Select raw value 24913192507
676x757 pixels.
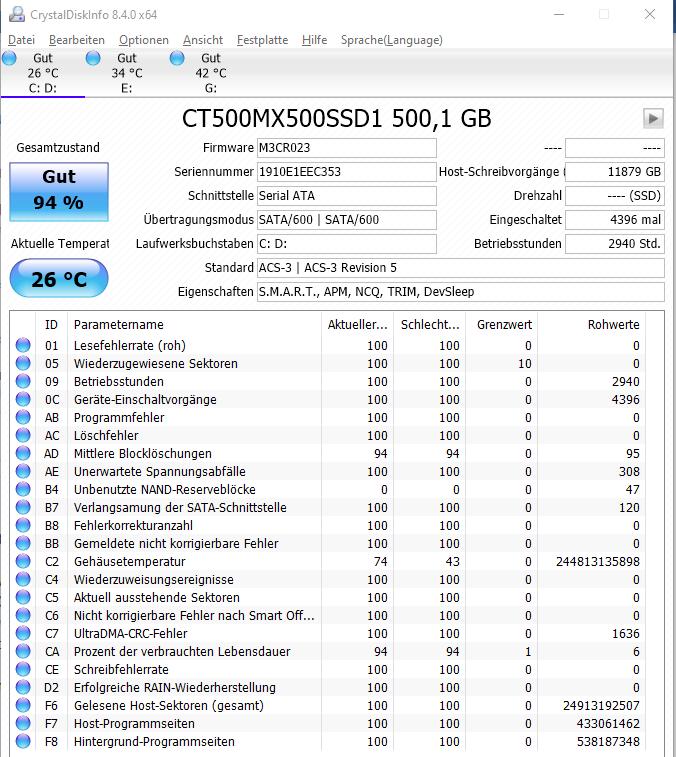[x=601, y=705]
